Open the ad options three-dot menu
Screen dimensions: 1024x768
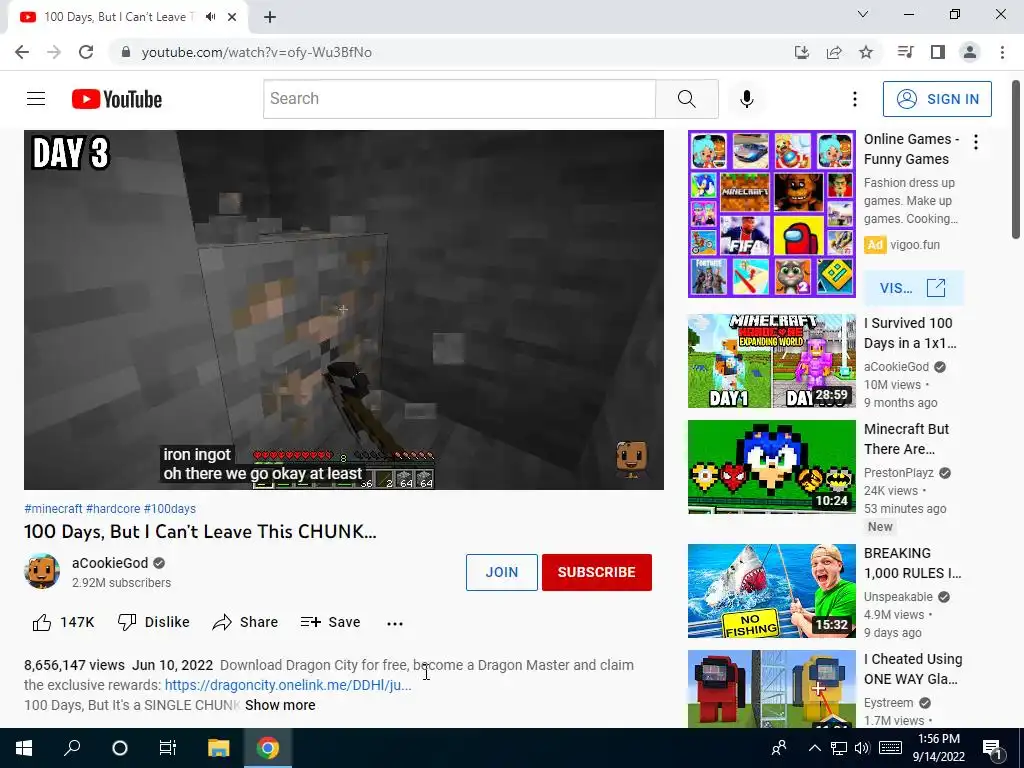point(976,142)
